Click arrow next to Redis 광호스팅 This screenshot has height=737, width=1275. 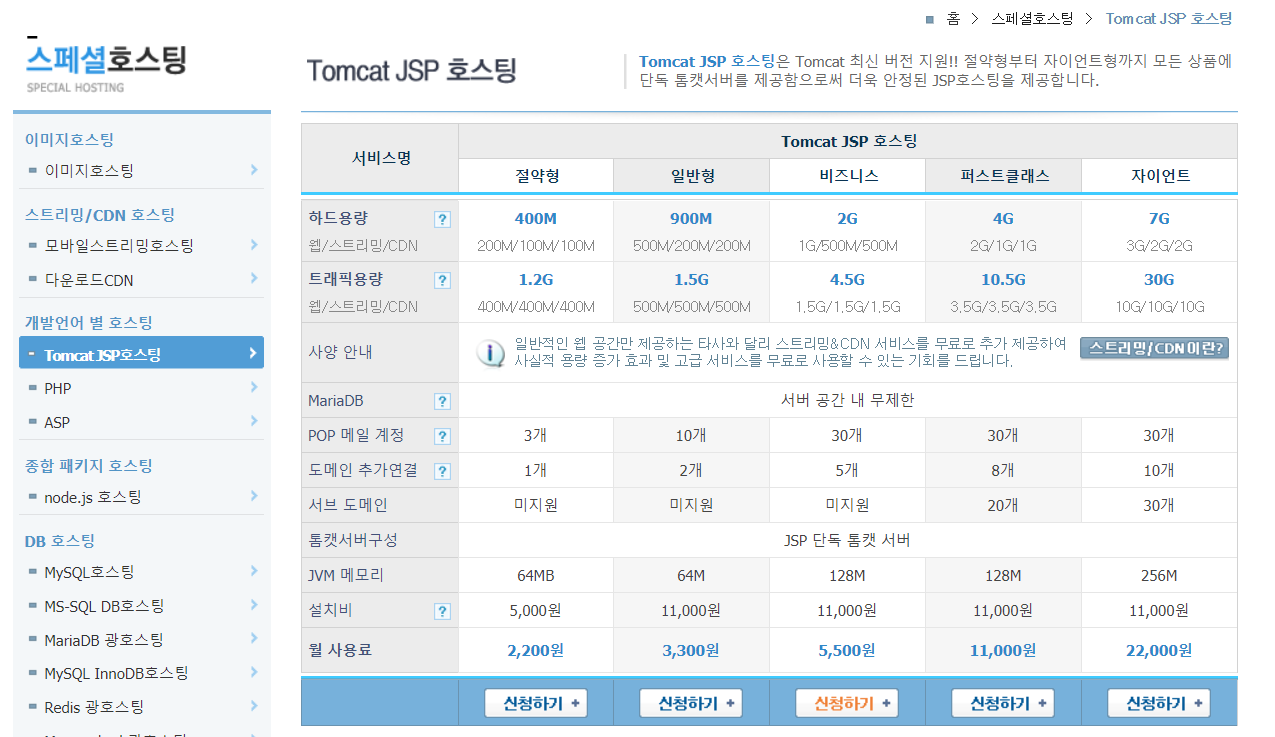pyautogui.click(x=254, y=707)
